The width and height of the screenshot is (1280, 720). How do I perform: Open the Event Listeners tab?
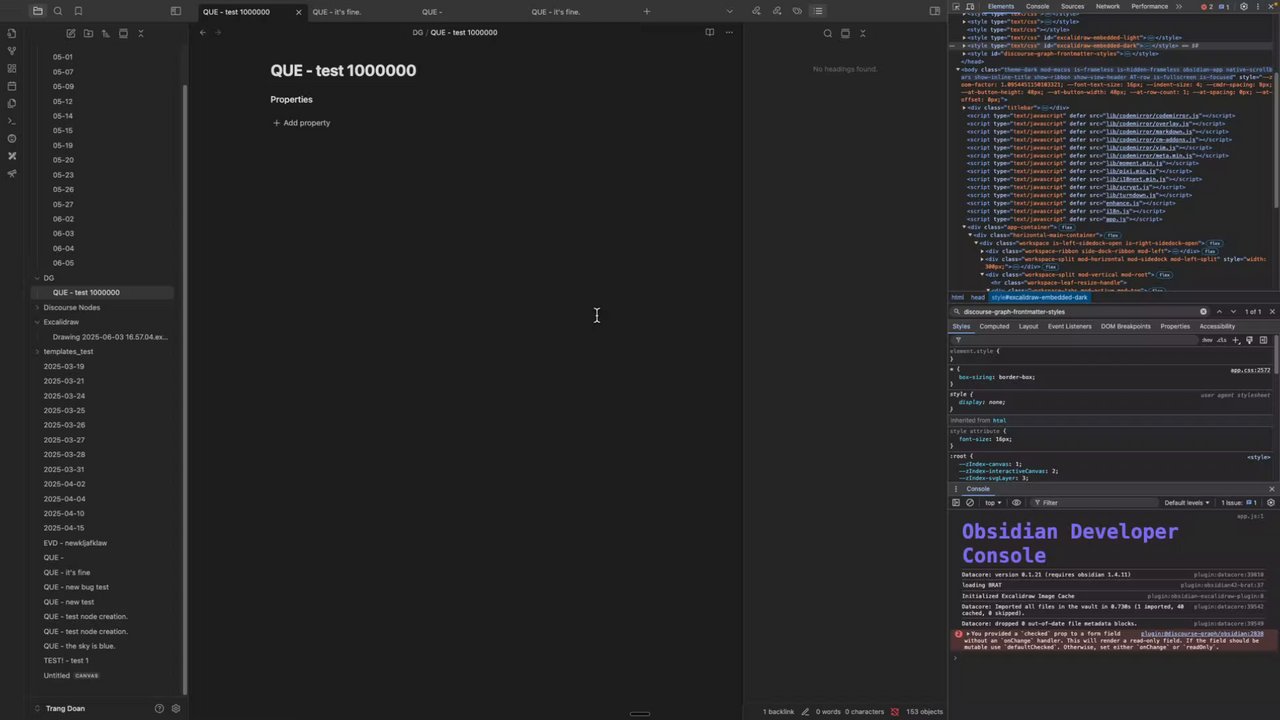coord(1069,326)
